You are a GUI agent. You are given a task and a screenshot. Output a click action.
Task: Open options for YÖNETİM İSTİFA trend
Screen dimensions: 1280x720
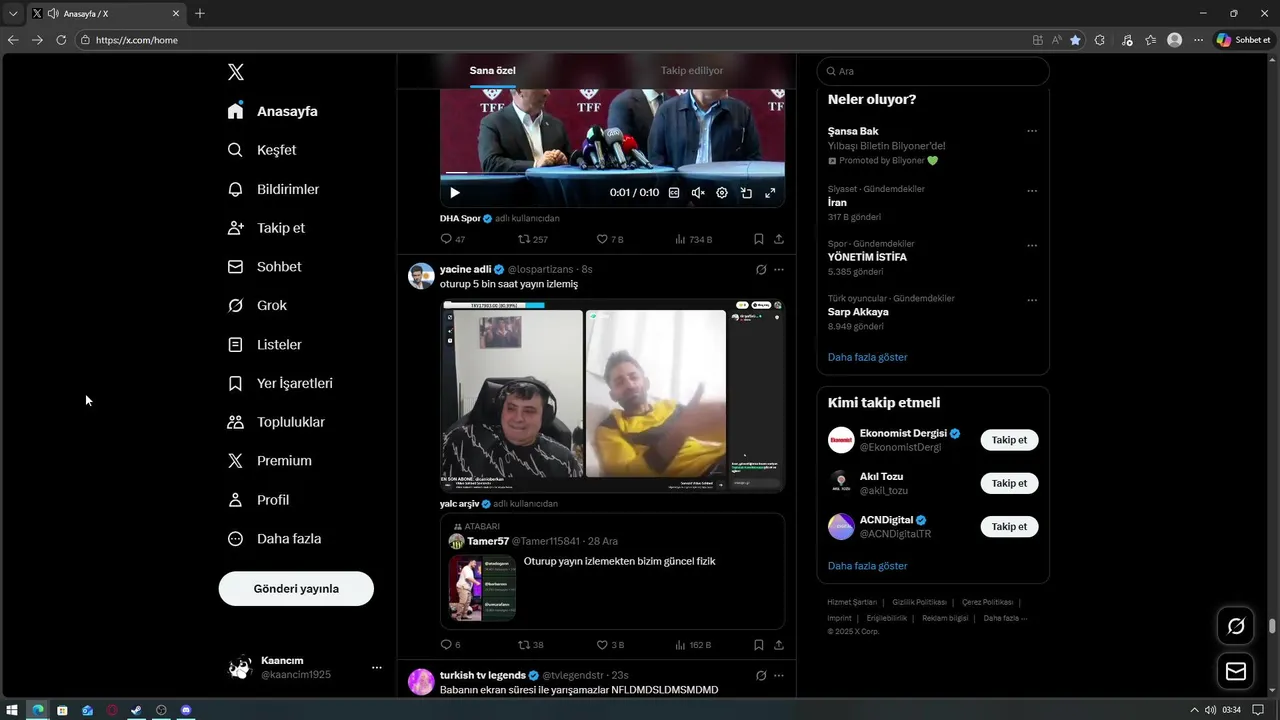[1032, 245]
